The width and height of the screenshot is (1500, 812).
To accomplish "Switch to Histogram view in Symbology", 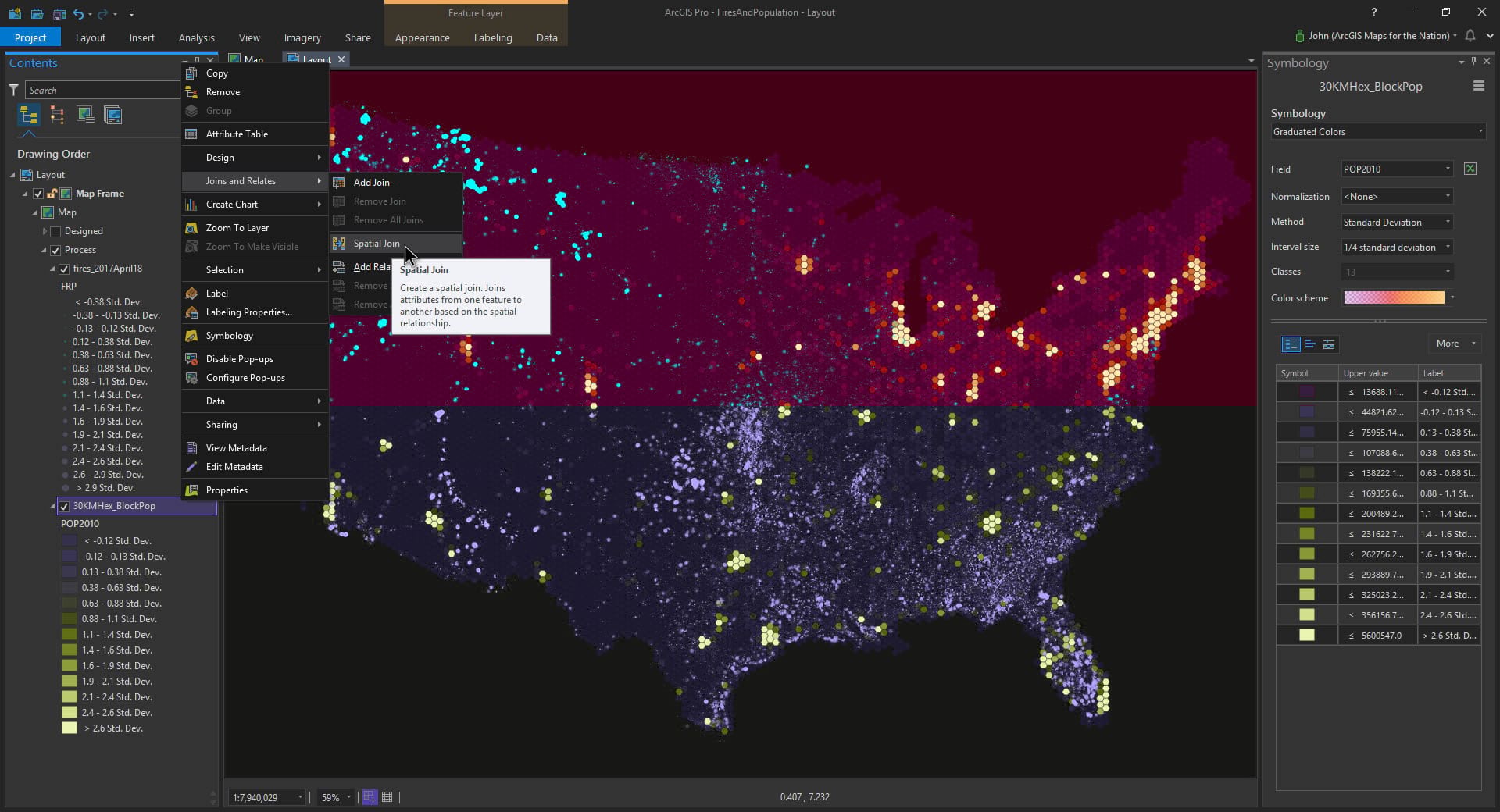I will (1310, 344).
